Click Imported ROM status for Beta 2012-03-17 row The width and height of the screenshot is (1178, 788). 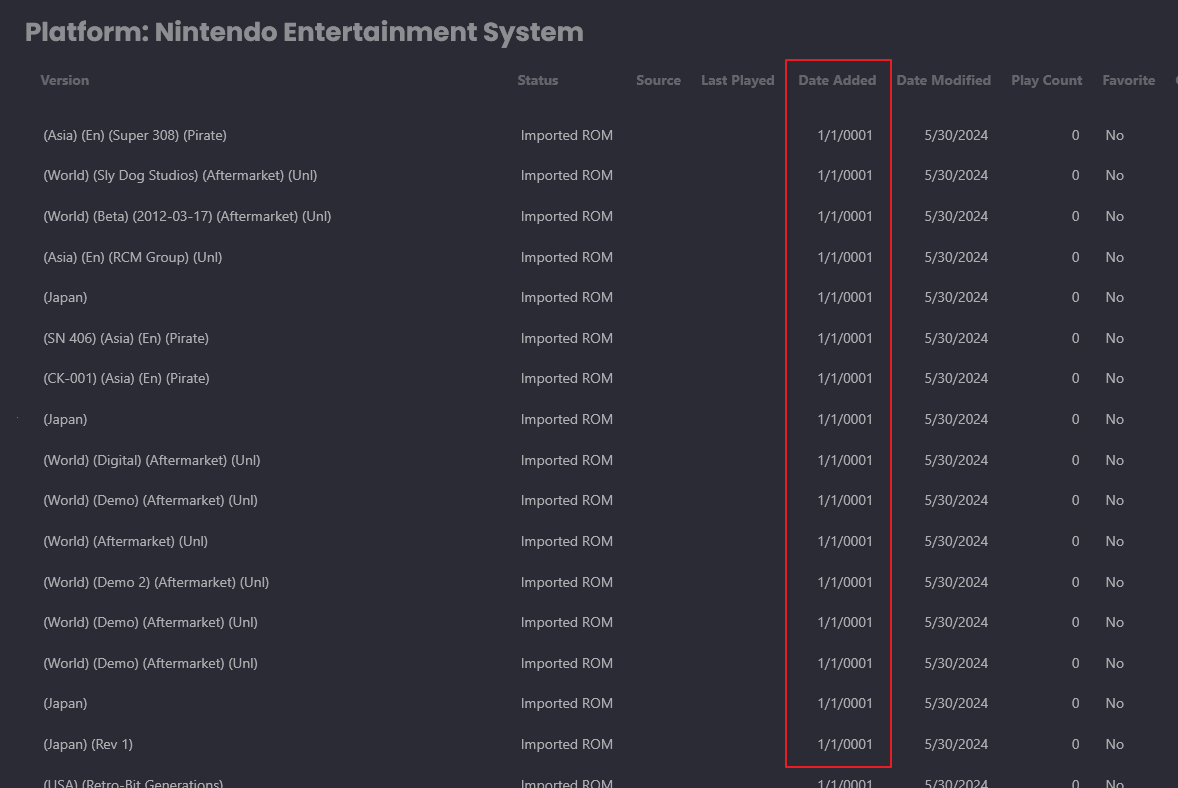(566, 216)
